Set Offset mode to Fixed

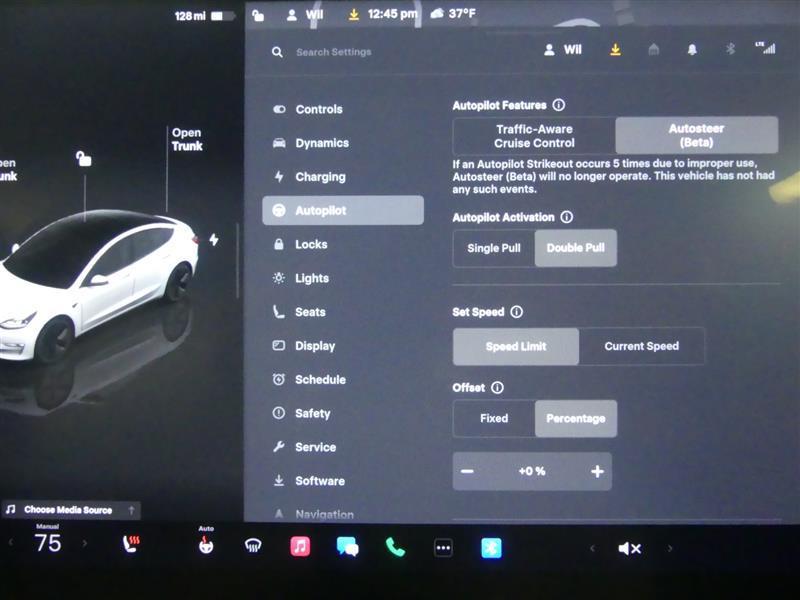[492, 418]
